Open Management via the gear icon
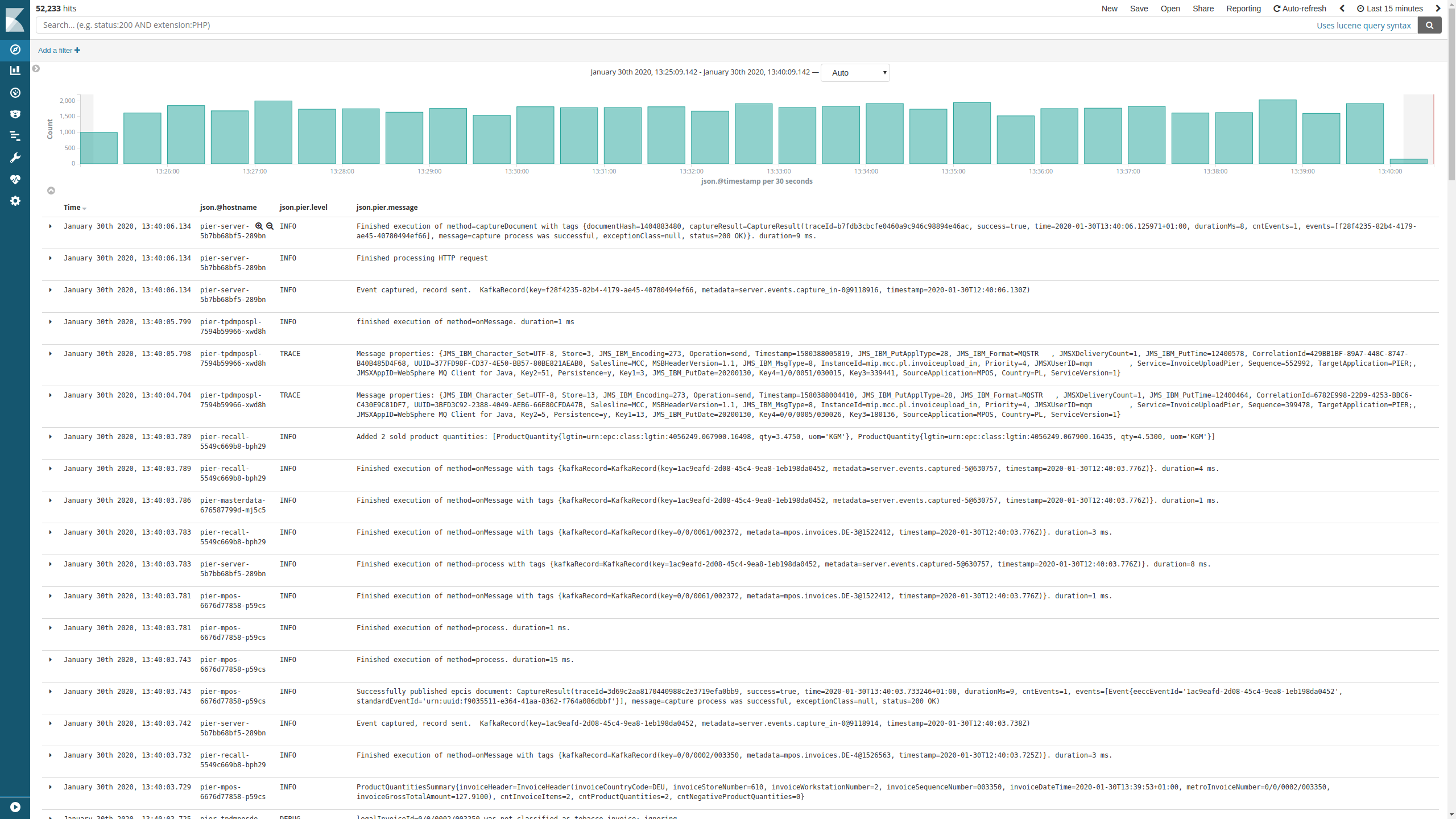Image resolution: width=1456 pixels, height=819 pixels. 15,201
